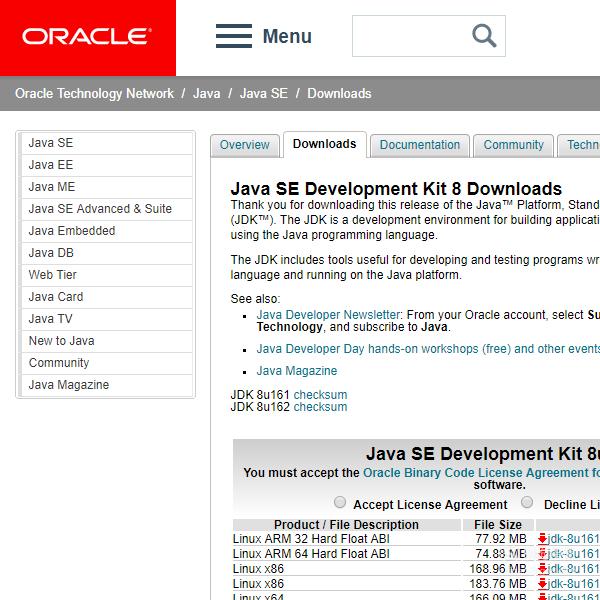Open Java Magazine in sidebar list
Image resolution: width=600 pixels, height=600 pixels.
coord(107,385)
